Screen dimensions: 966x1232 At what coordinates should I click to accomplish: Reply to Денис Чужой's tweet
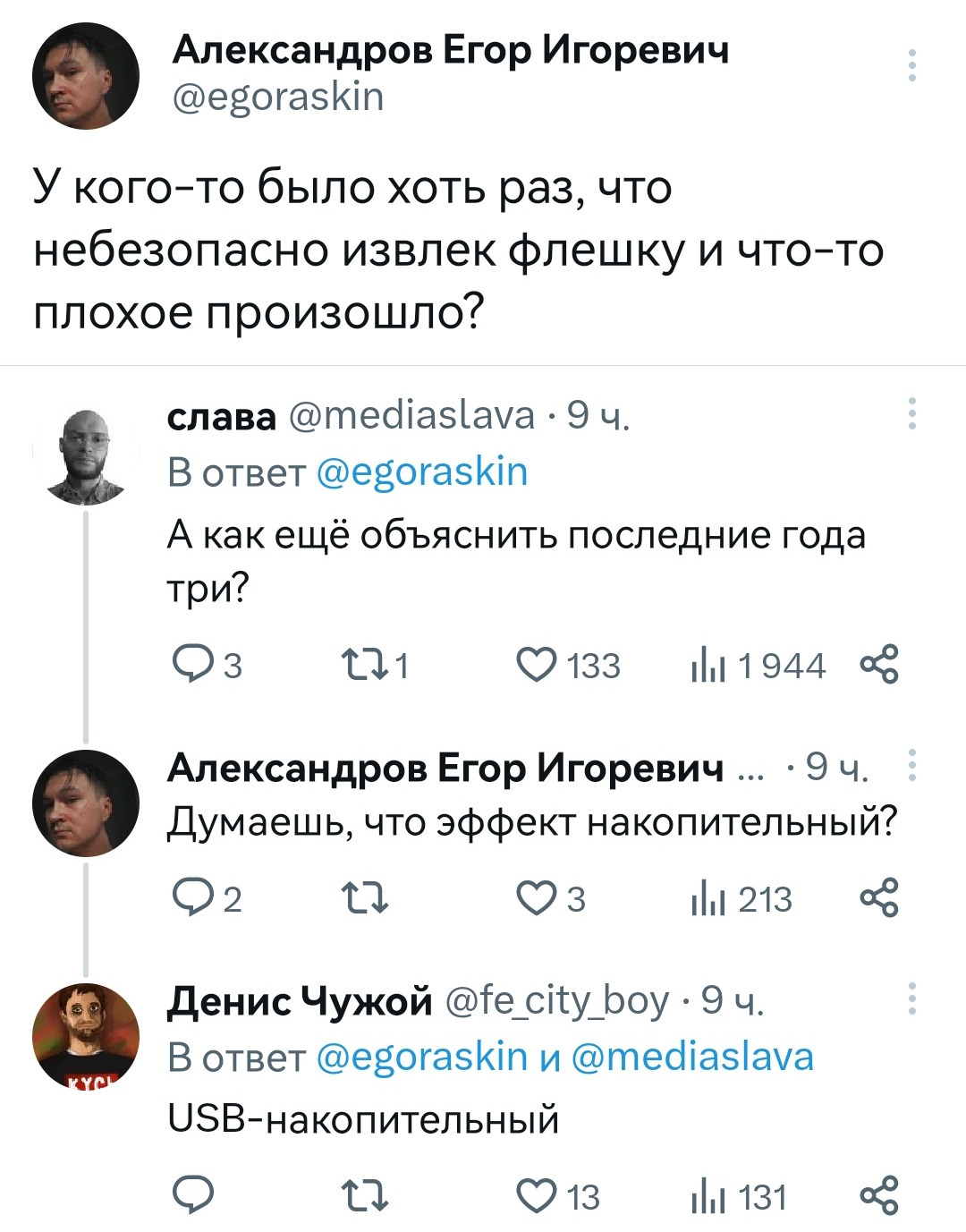tap(191, 1196)
